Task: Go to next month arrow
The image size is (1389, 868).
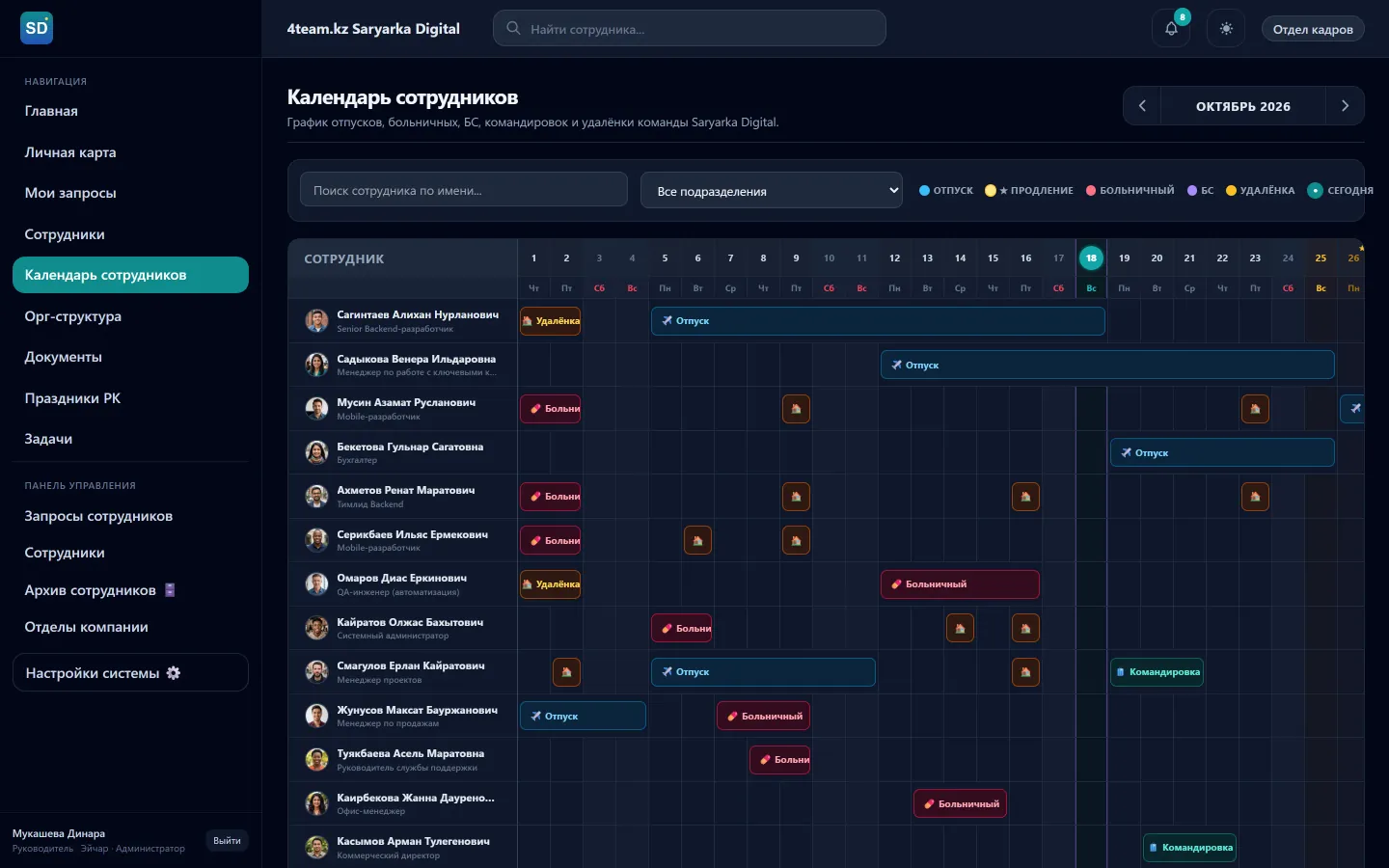Action: click(x=1345, y=106)
